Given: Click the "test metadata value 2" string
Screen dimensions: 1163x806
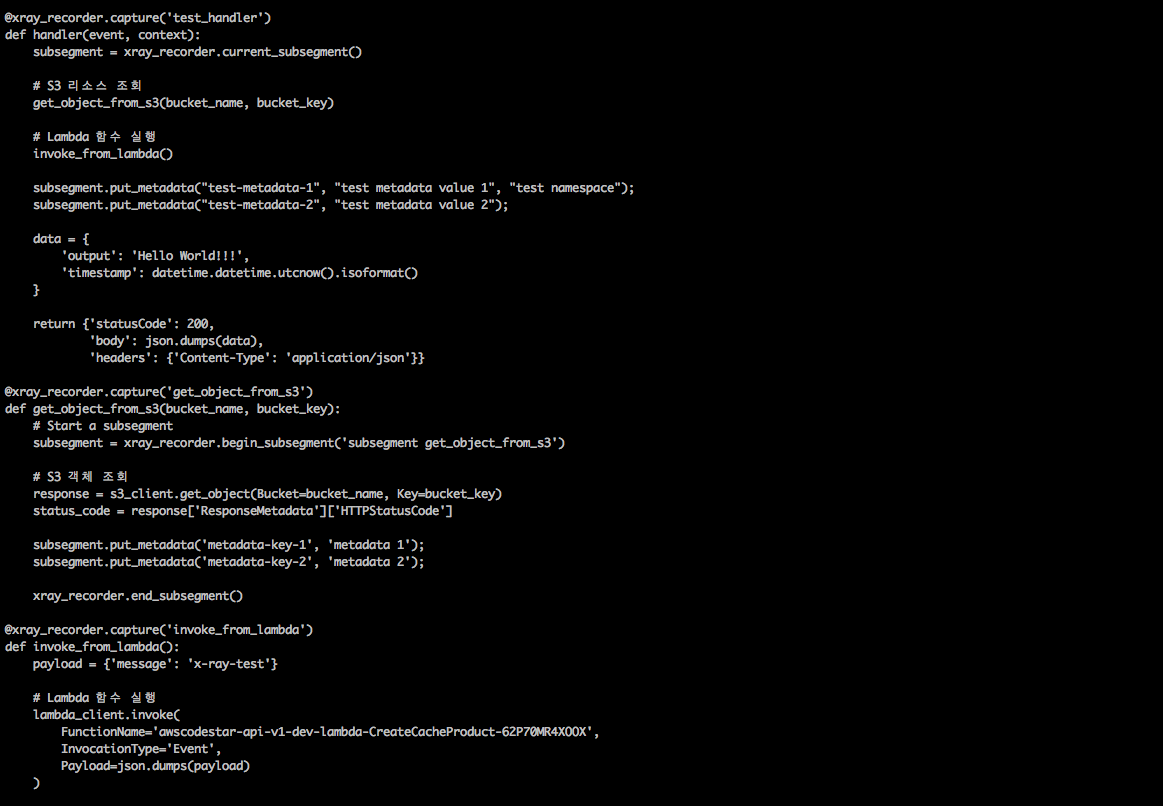Looking at the screenshot, I should click(419, 204).
